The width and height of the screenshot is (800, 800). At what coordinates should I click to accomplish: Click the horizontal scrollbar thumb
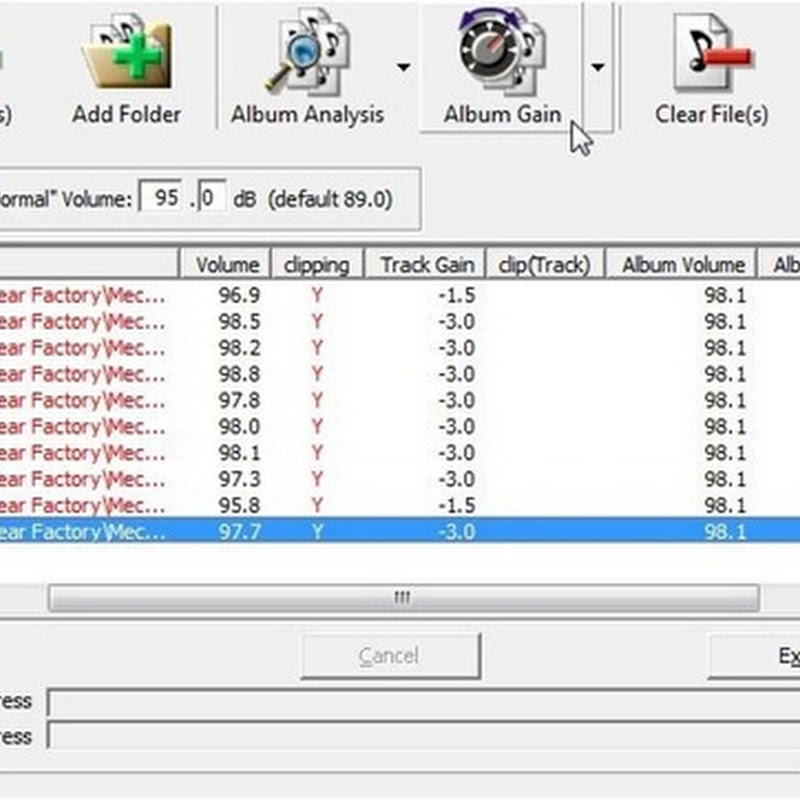[404, 597]
